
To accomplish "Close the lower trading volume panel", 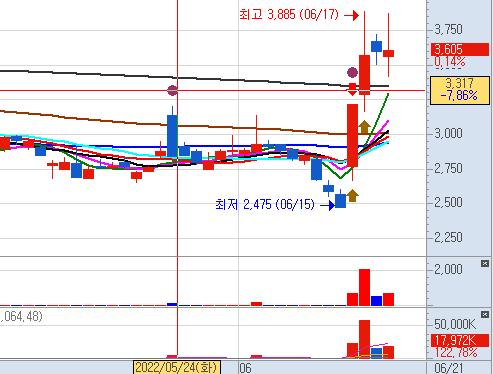I will coord(485,314).
